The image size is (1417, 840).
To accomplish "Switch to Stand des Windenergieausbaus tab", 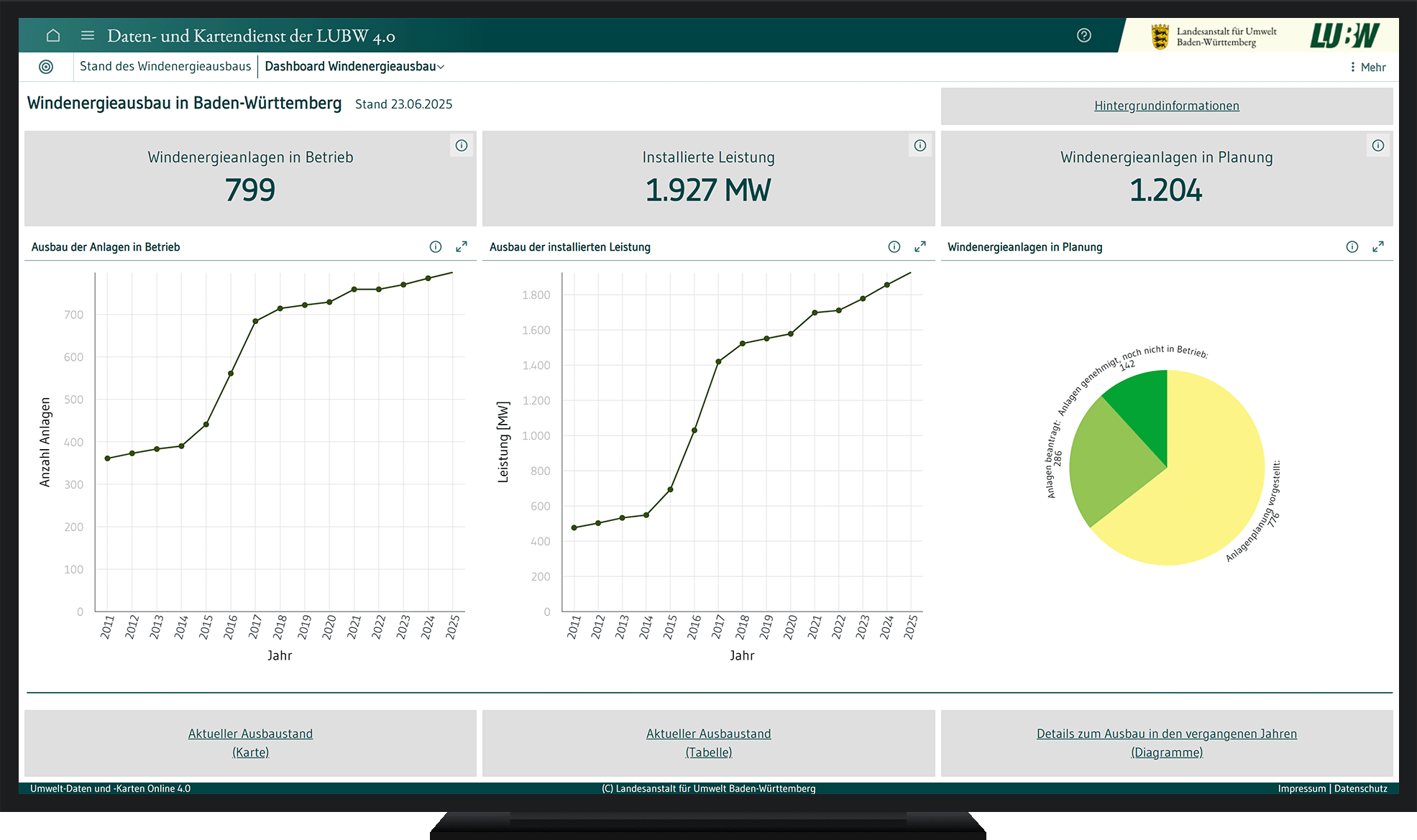I will 165,67.
